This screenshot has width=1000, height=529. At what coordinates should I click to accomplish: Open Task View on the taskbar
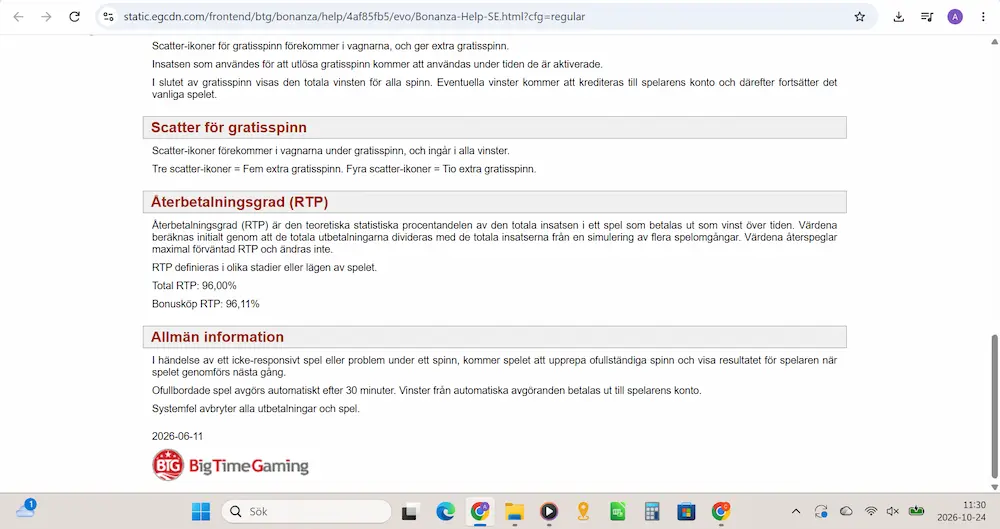pyautogui.click(x=409, y=511)
